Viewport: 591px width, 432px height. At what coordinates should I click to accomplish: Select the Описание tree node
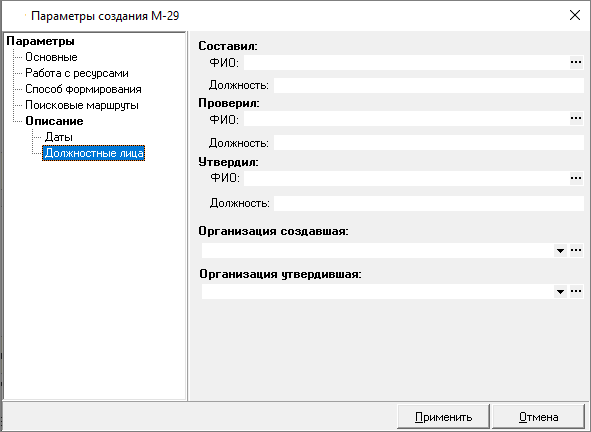point(54,121)
